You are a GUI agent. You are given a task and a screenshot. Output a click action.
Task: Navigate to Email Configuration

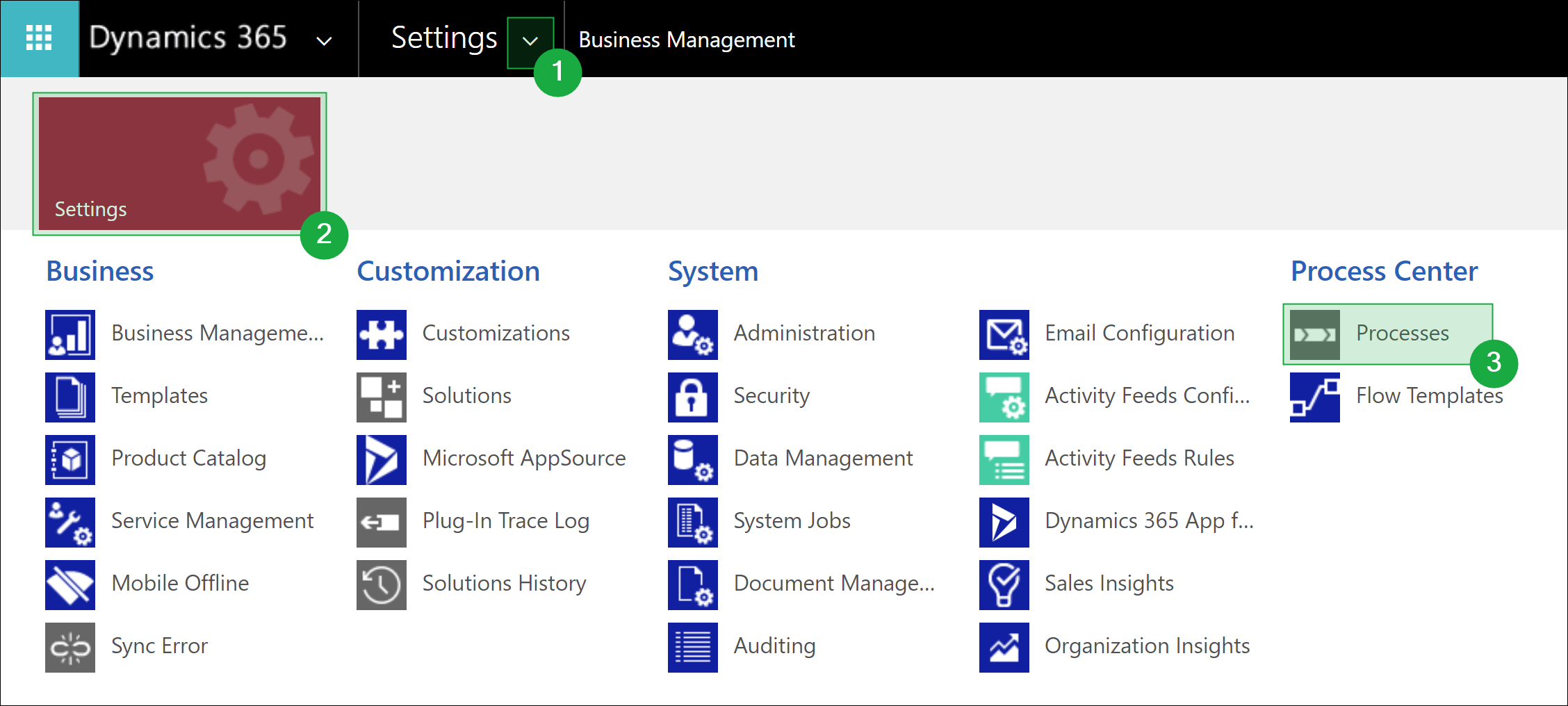[1140, 334]
